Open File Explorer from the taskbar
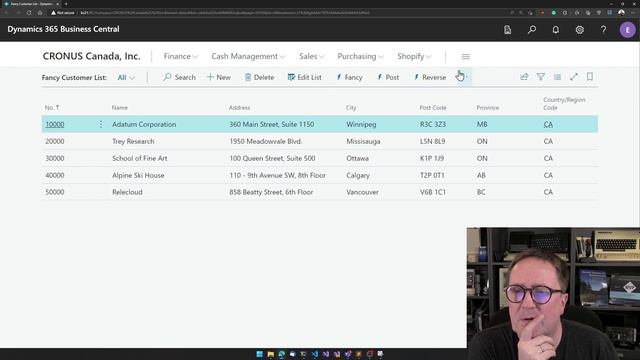The height and width of the screenshot is (360, 640). coord(270,354)
